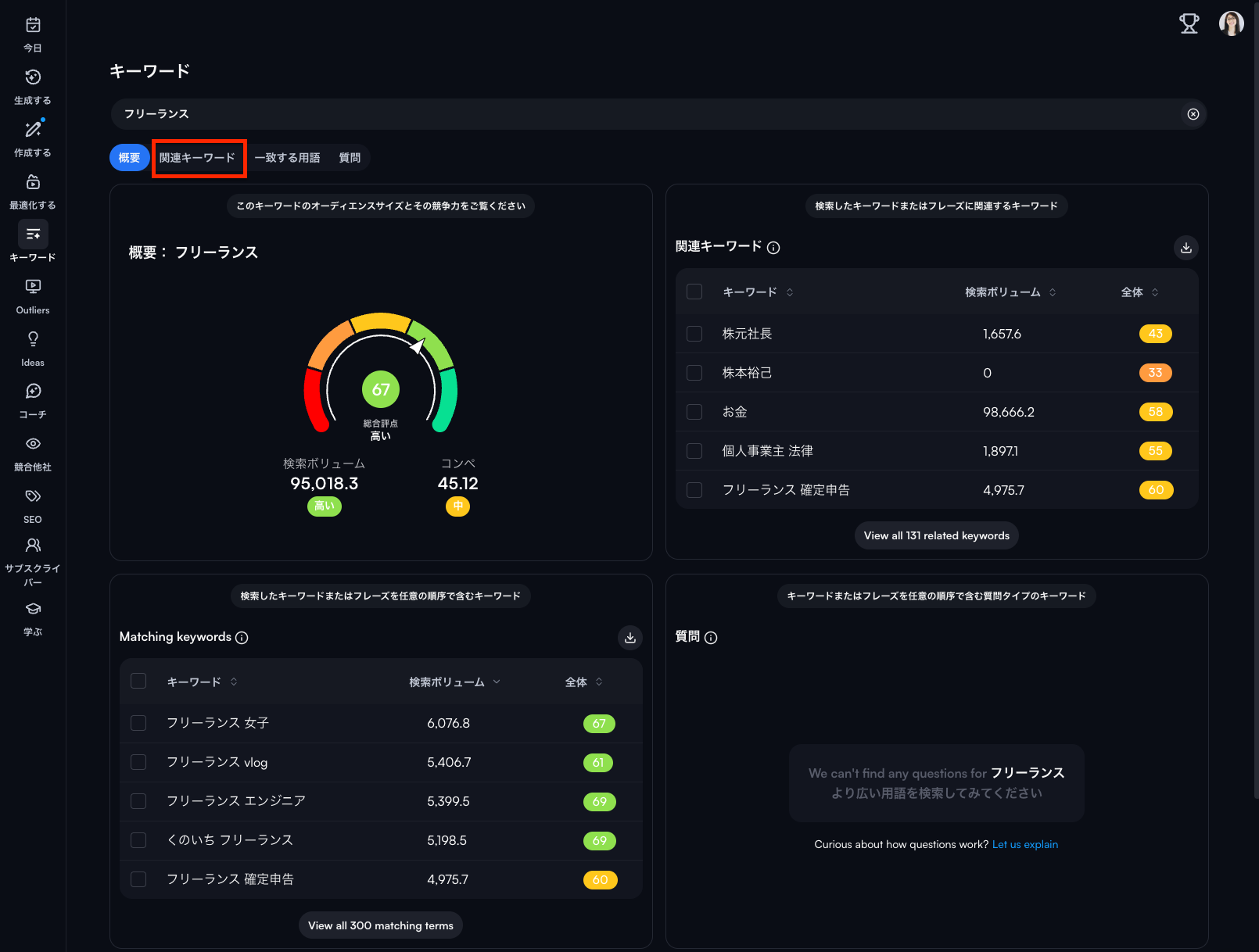Screen dimensions: 1259x952
Task: Click the 個人事業主 法律 keyword
Action: (x=767, y=451)
